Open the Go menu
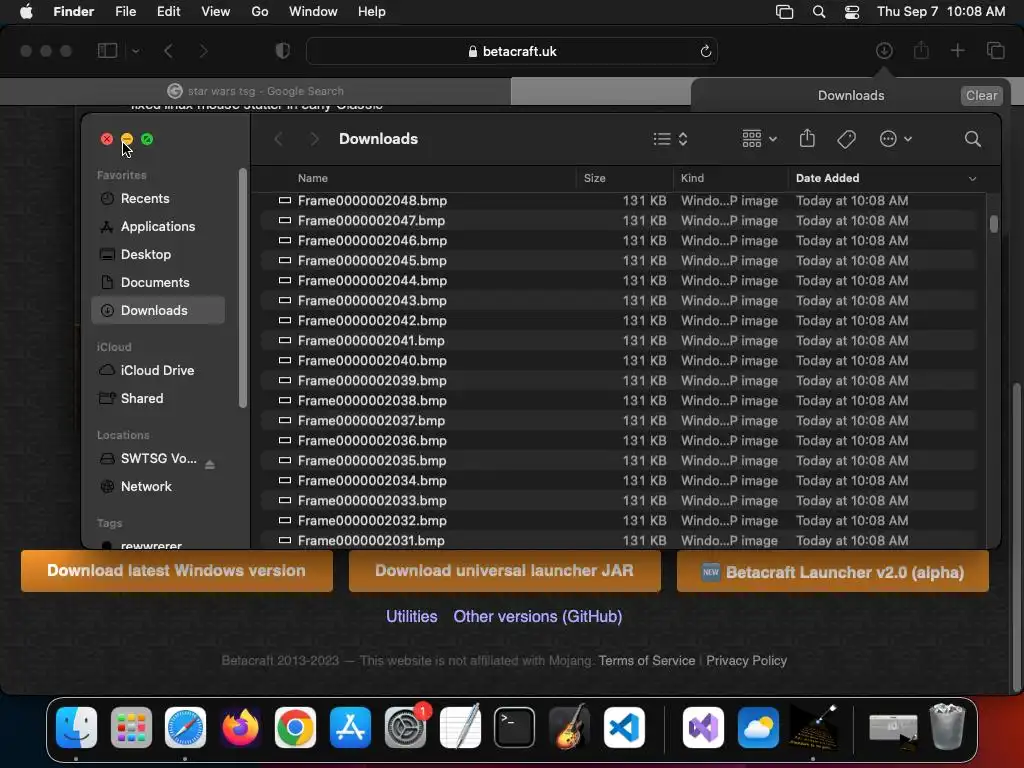The height and width of the screenshot is (768, 1024). [260, 12]
